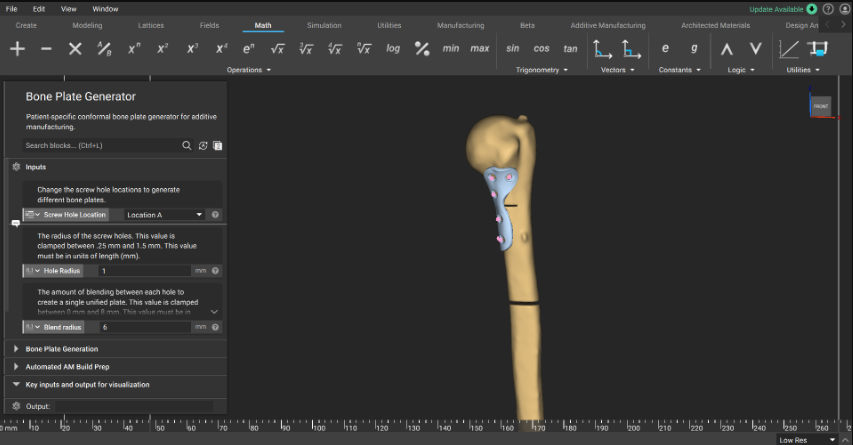Select the log function icon
The width and height of the screenshot is (853, 445).
coord(393,48)
